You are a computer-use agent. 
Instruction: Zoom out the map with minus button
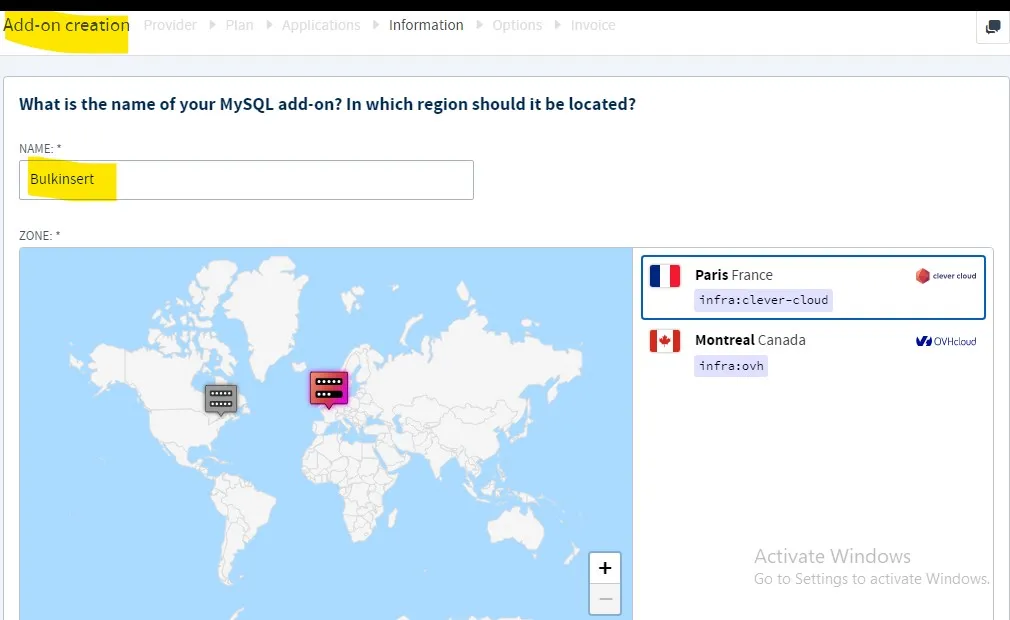605,599
